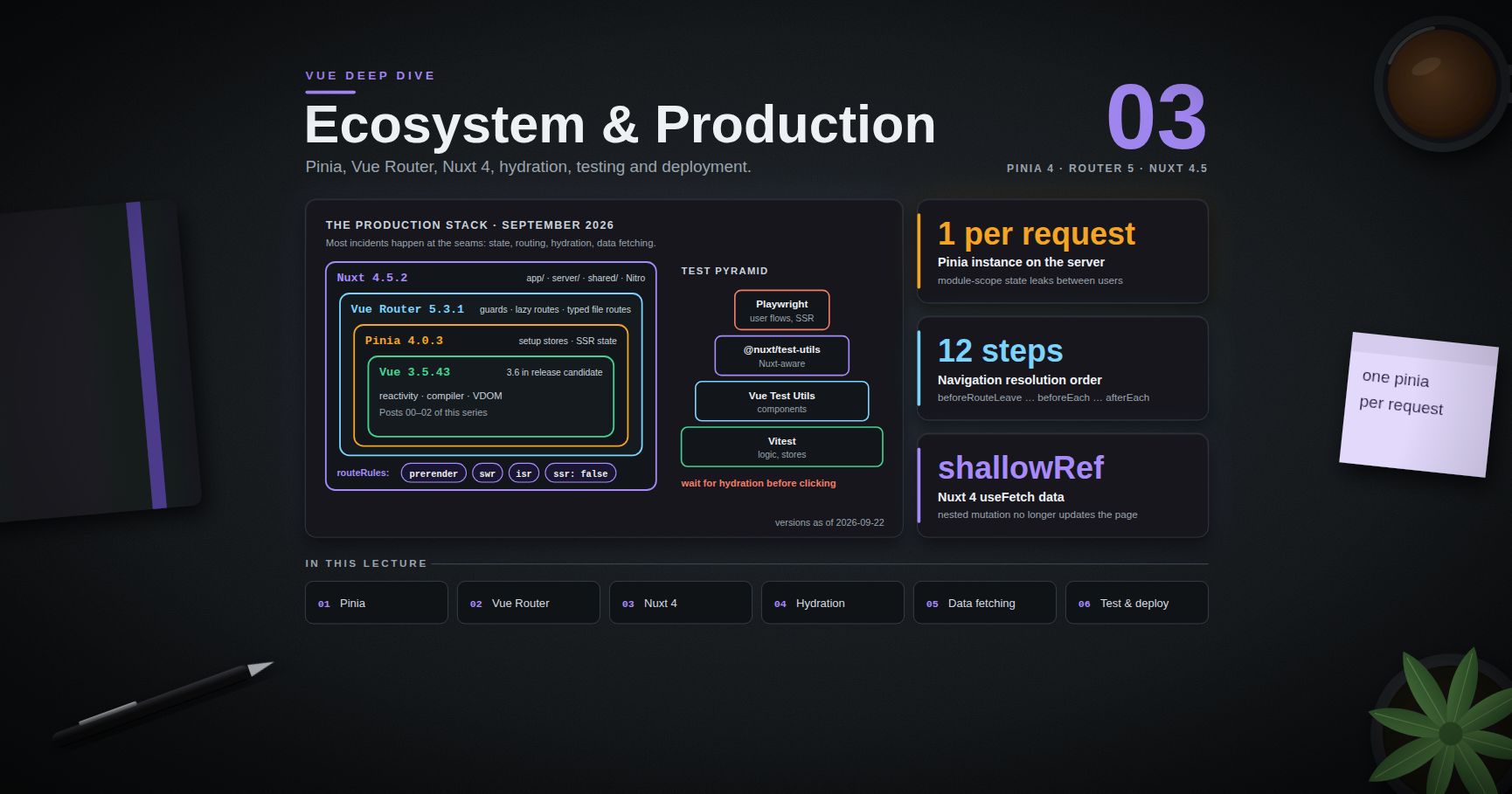The height and width of the screenshot is (794, 1512).
Task: Open the 06 Test & deploy card
Action: coord(1137,603)
